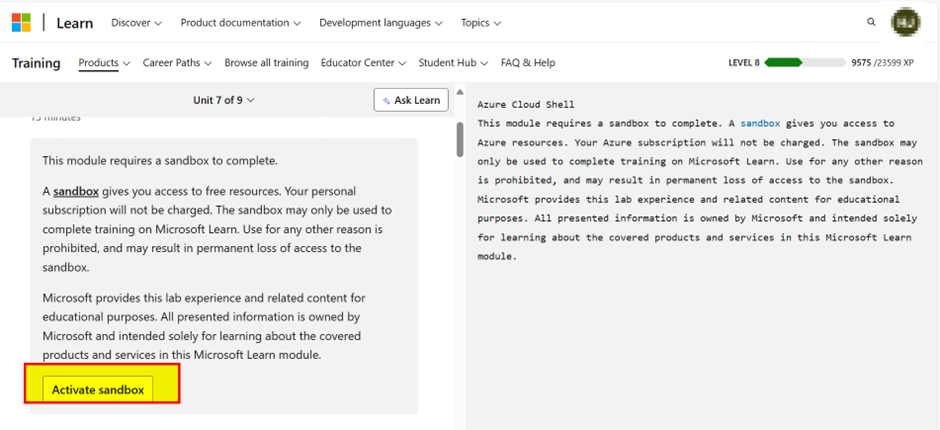The height and width of the screenshot is (430, 940).
Task: Expand the Product documentation menu
Action: tap(240, 23)
